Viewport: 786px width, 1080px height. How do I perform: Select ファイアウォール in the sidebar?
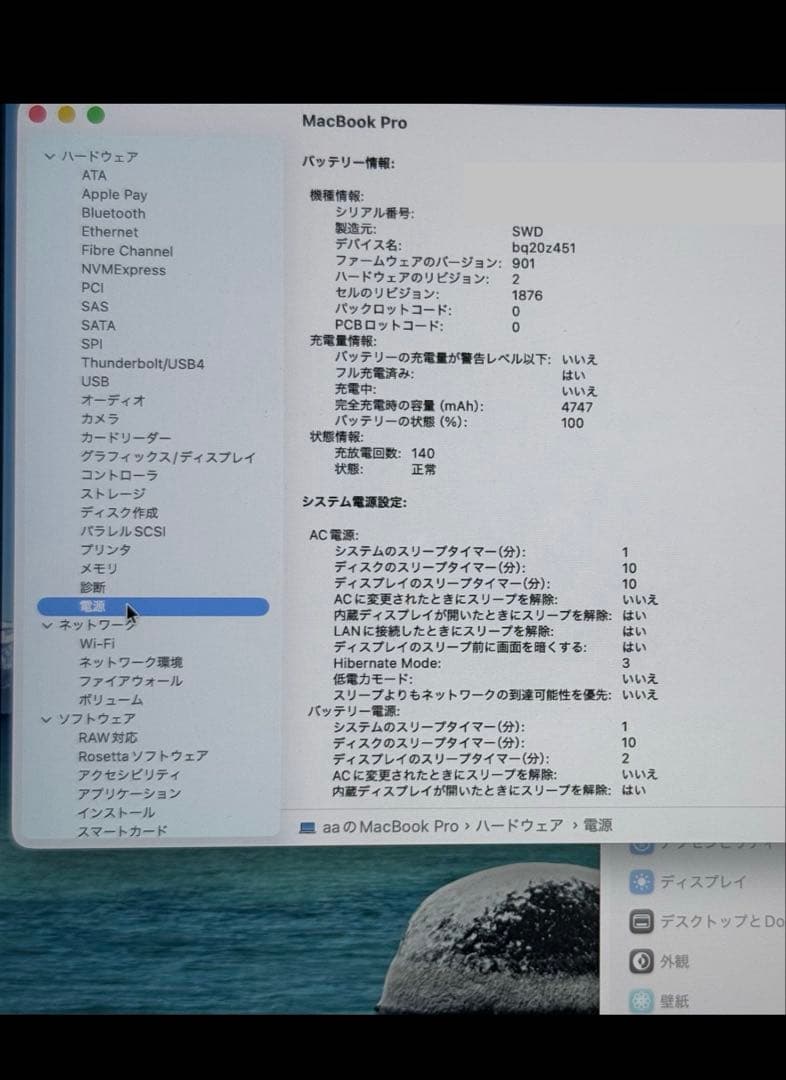(131, 681)
